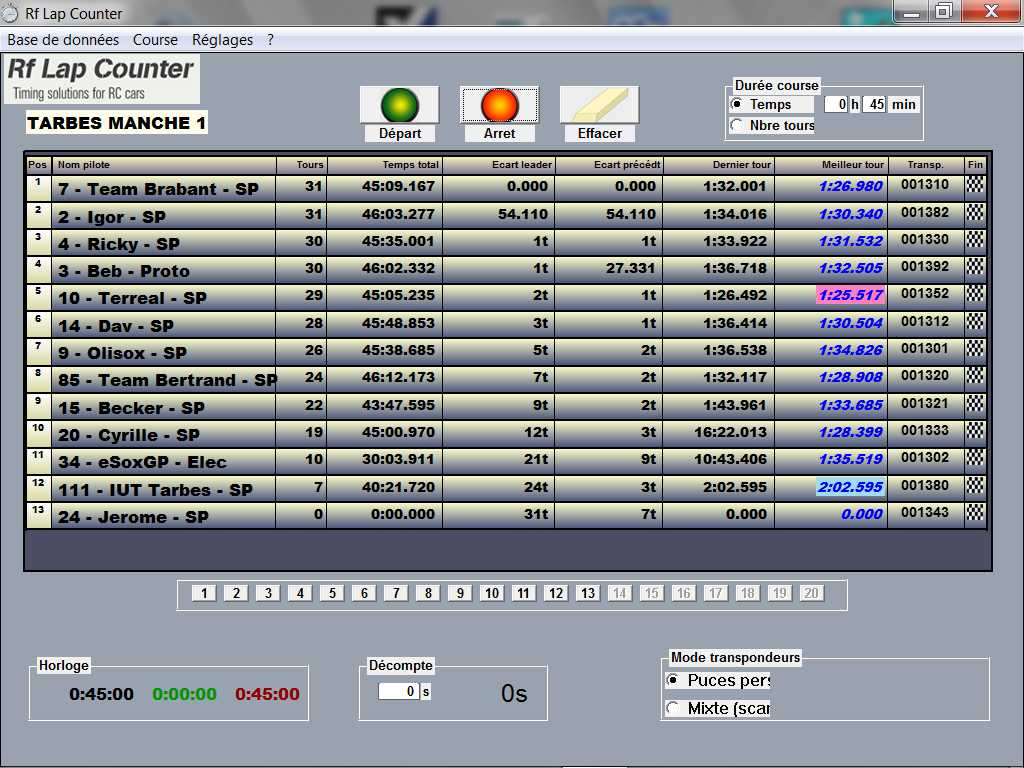Image resolution: width=1024 pixels, height=768 pixels.
Task: Click the Rf Lap Counter logo
Action: point(101,79)
